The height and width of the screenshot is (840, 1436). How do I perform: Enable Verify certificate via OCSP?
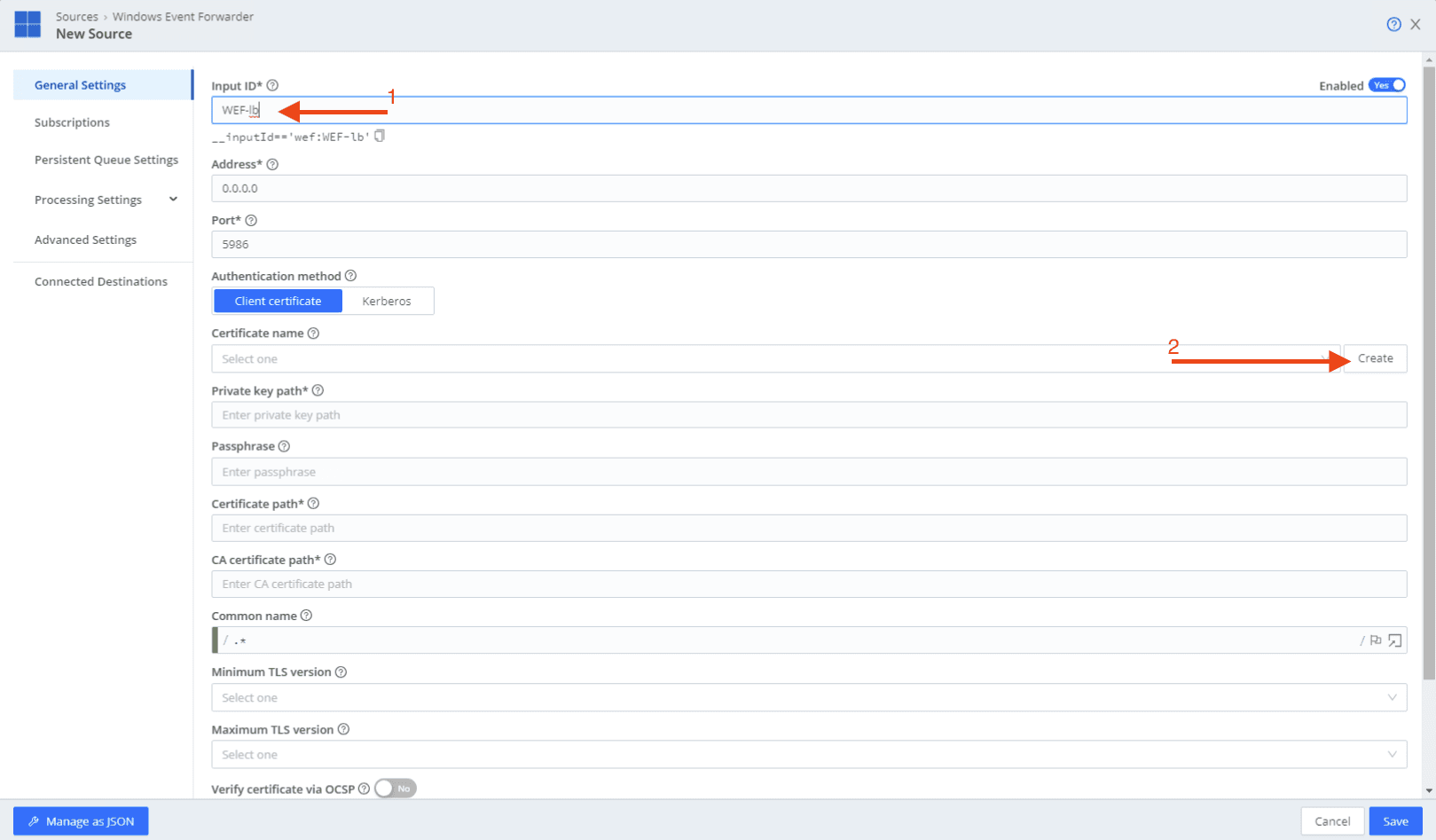tap(394, 788)
